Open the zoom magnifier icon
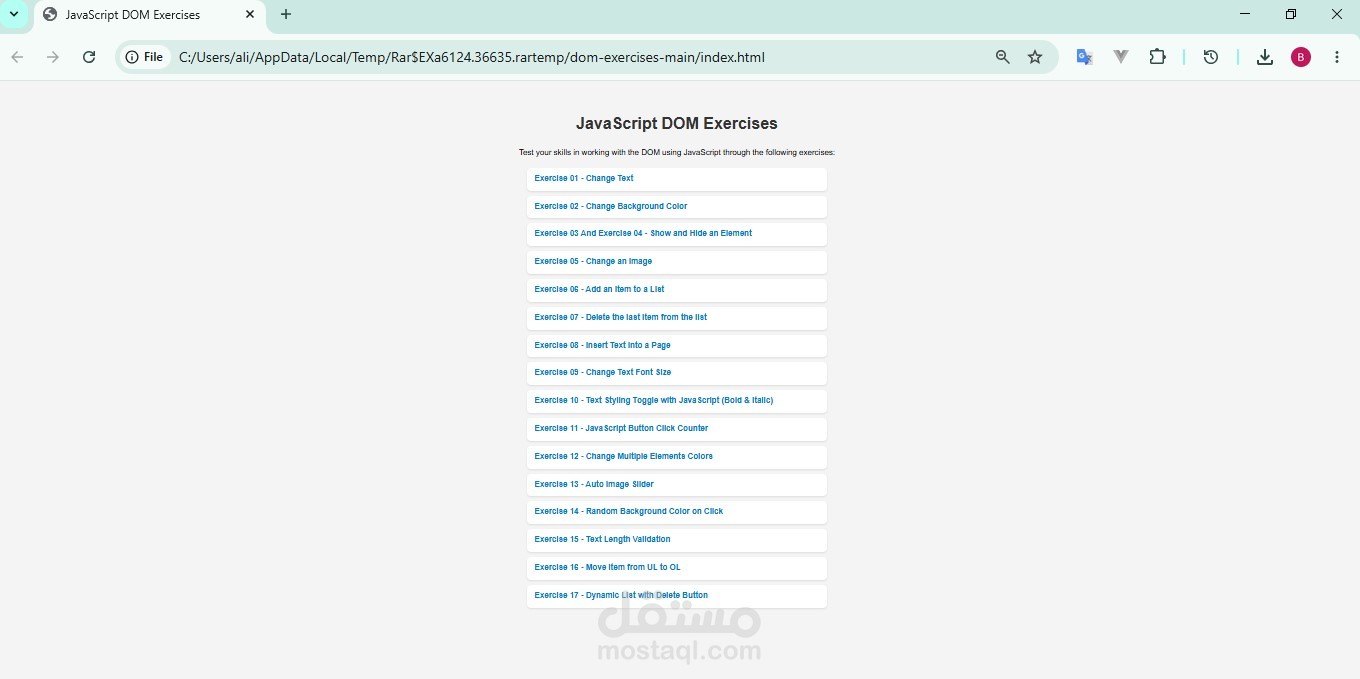Screen dimensions: 1360x679 click(x=1003, y=57)
